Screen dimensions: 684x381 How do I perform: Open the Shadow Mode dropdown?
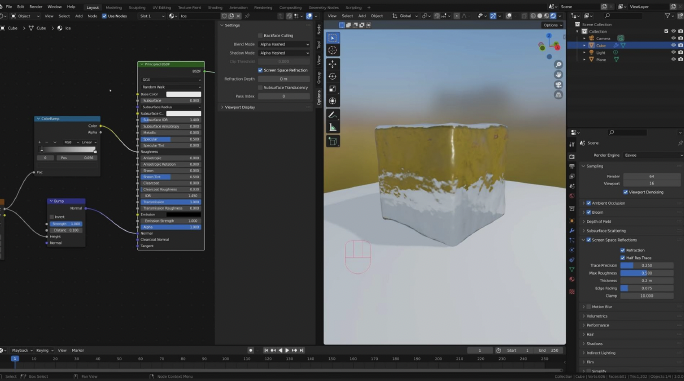284,53
